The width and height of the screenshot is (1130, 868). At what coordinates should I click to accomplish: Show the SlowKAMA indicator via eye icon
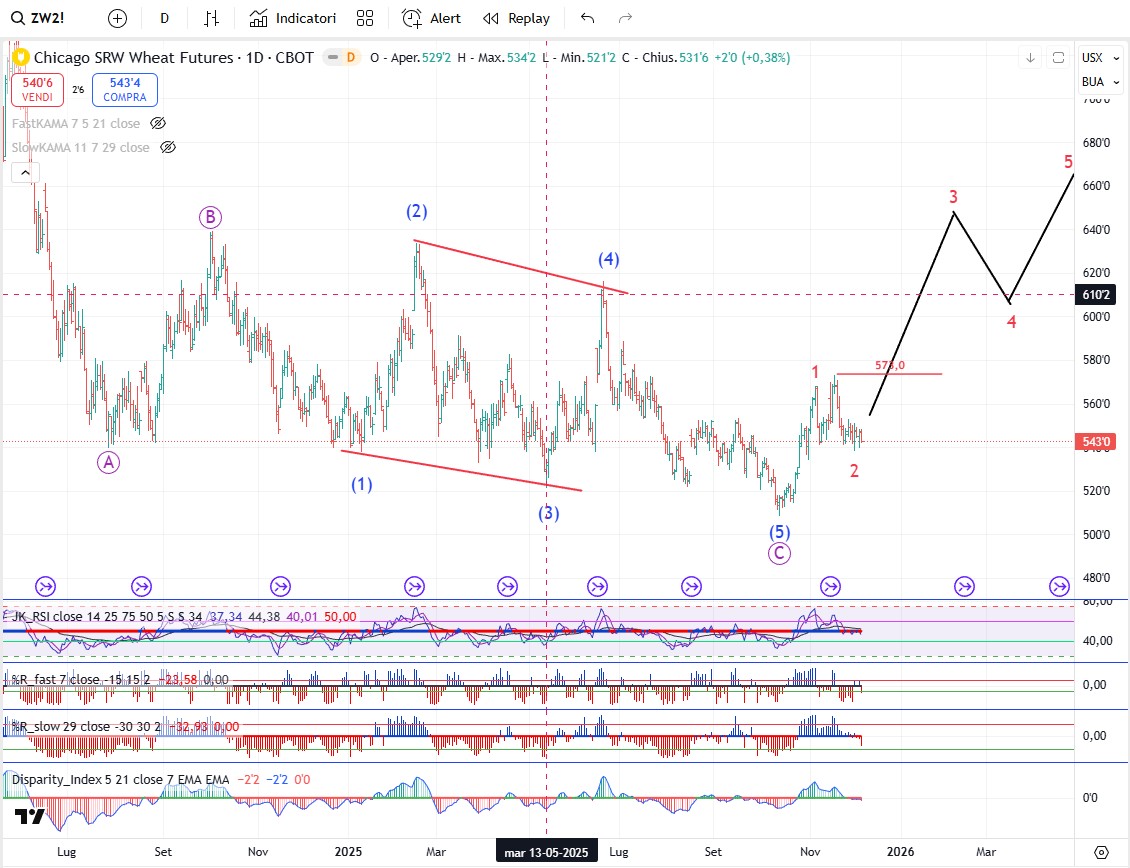click(x=168, y=147)
